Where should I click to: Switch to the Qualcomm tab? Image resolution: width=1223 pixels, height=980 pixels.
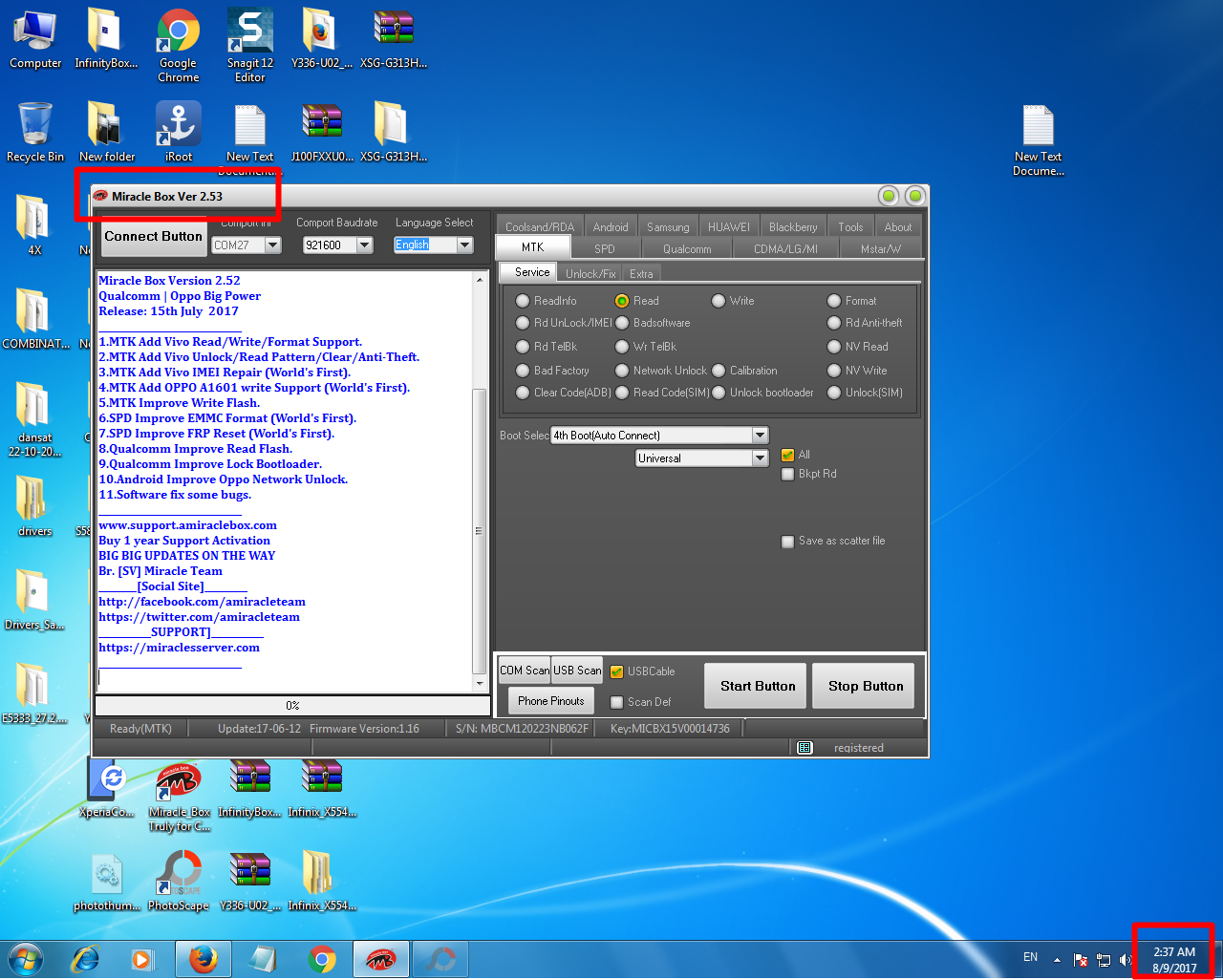coord(687,249)
